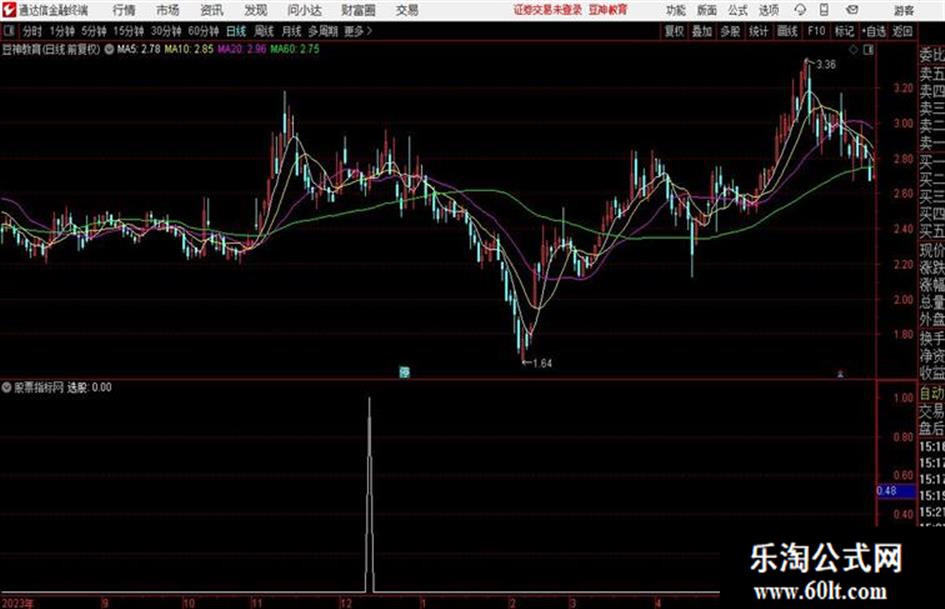The height and width of the screenshot is (609, 945).
Task: Open the mail envelope icon
Action: point(852,10)
